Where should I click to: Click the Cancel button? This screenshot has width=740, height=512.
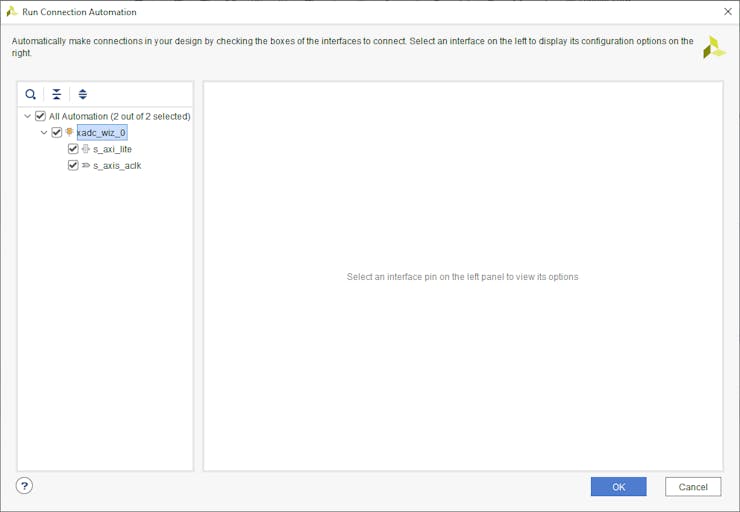point(693,487)
